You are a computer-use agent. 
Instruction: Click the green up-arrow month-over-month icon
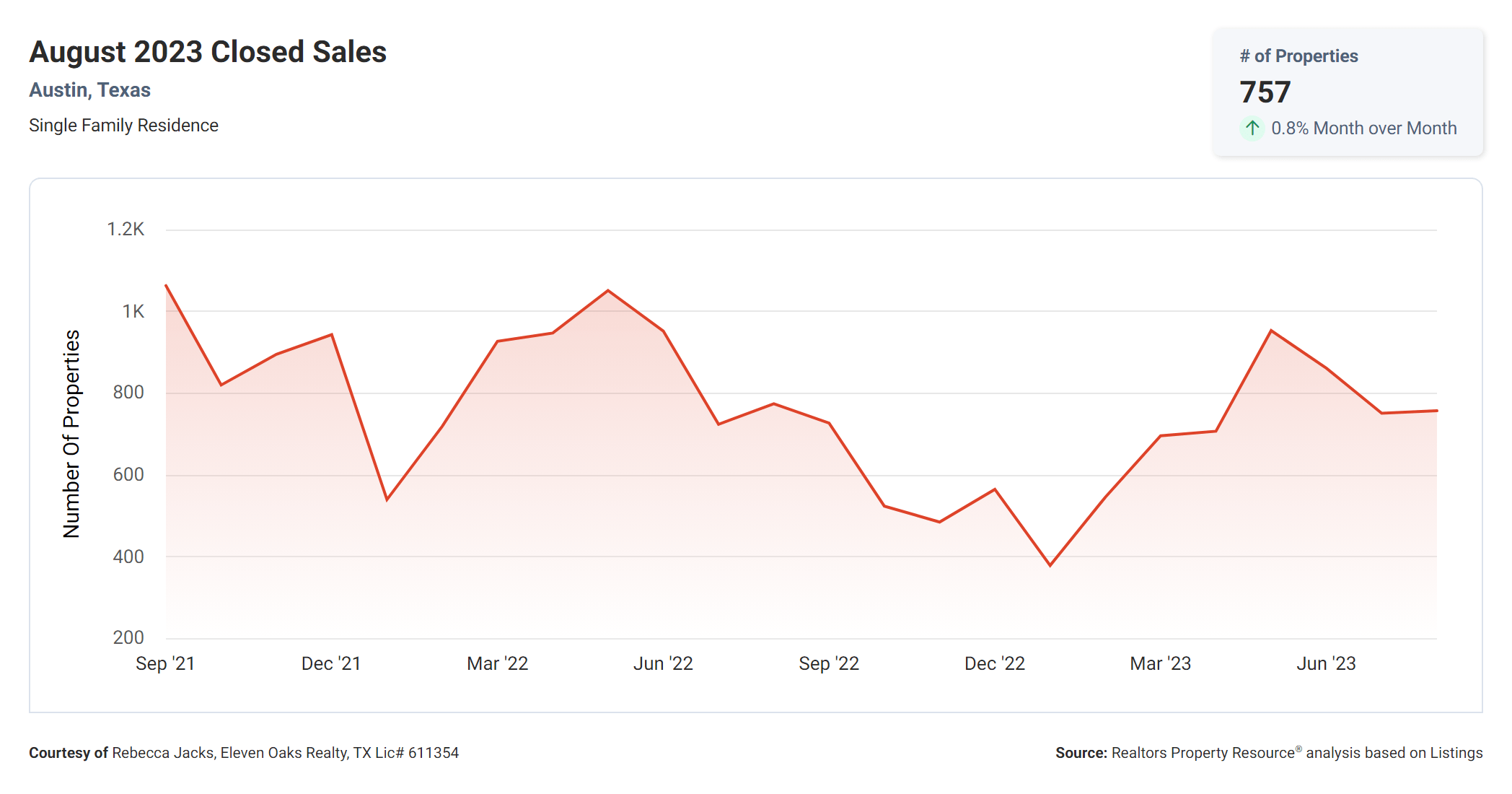click(x=1252, y=128)
